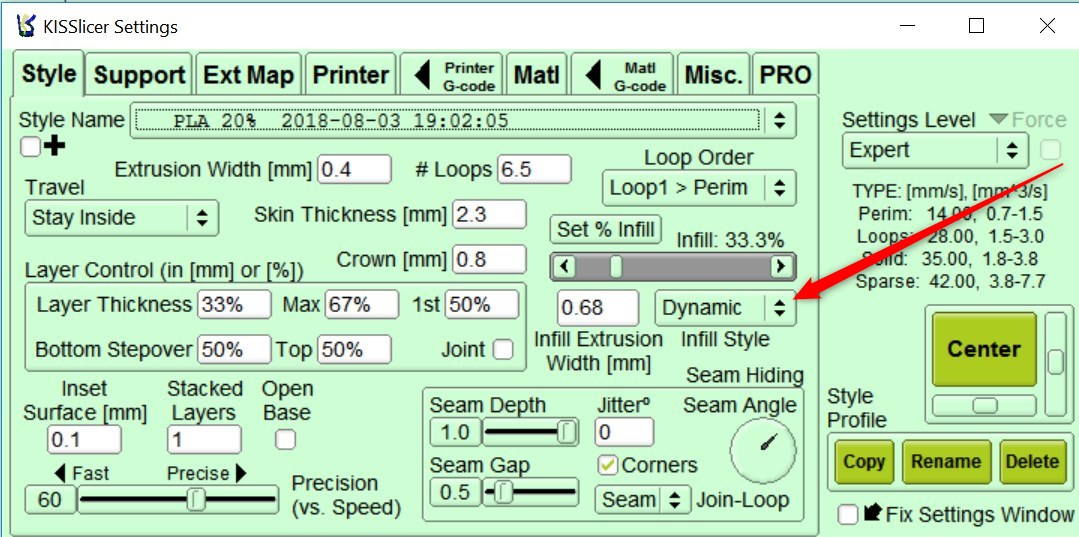Click the vertical slider beside Center button
1079x537 pixels.
(x=1055, y=364)
